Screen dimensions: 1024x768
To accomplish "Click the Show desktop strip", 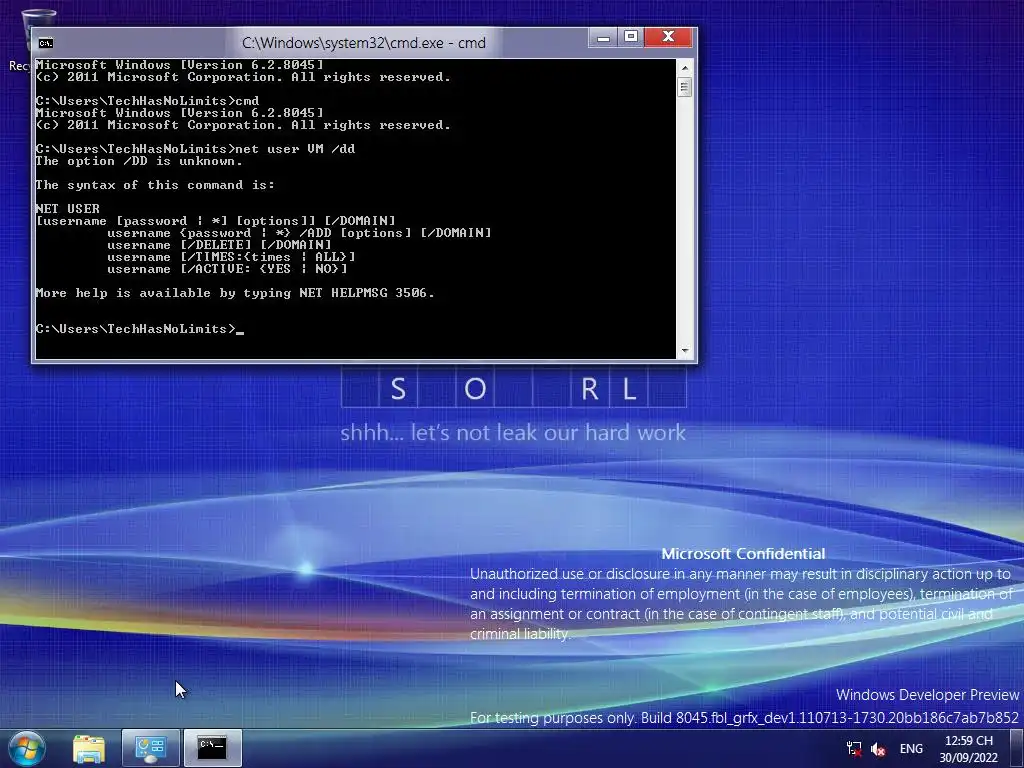I will point(1017,748).
